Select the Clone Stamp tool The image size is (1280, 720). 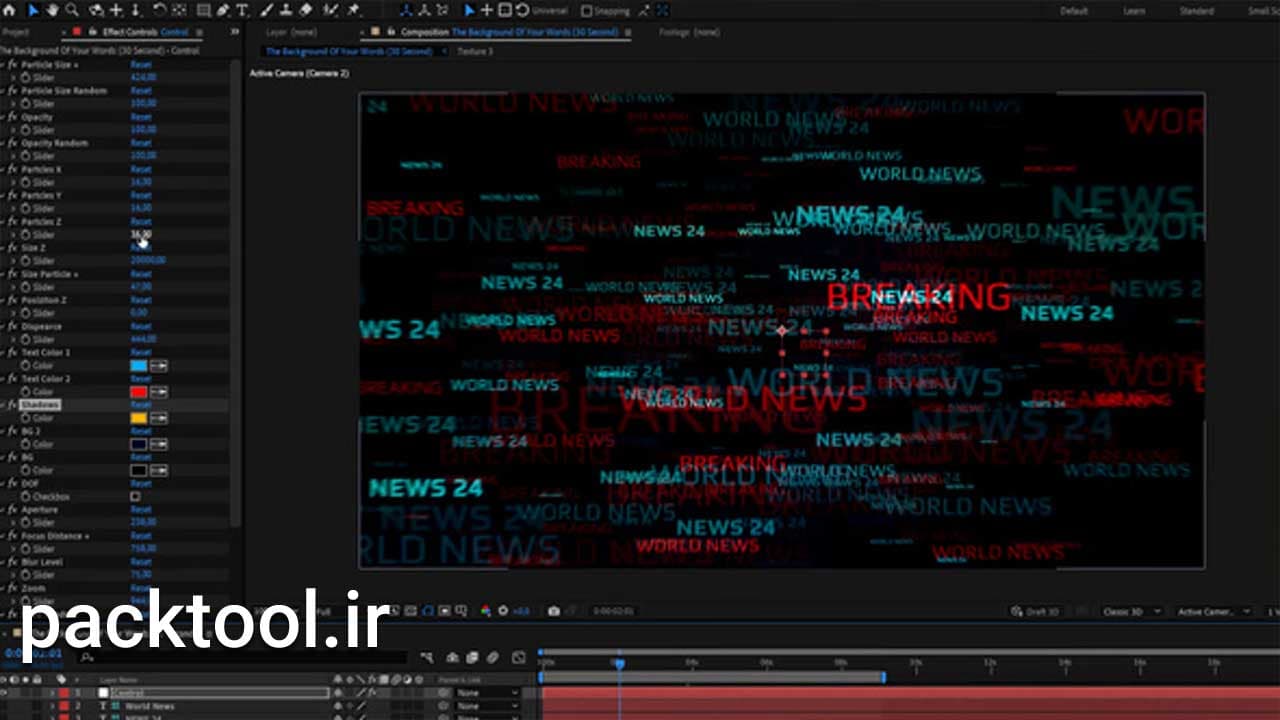click(x=287, y=10)
